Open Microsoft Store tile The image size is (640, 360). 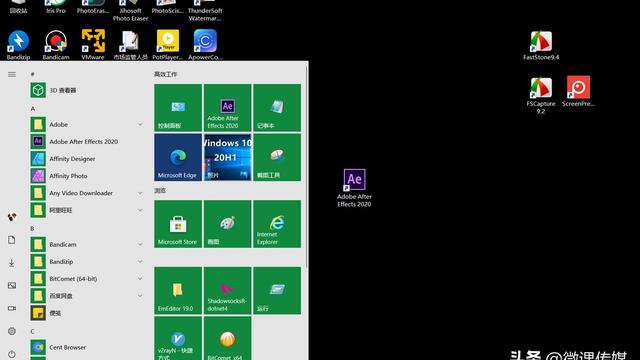pyautogui.click(x=178, y=224)
